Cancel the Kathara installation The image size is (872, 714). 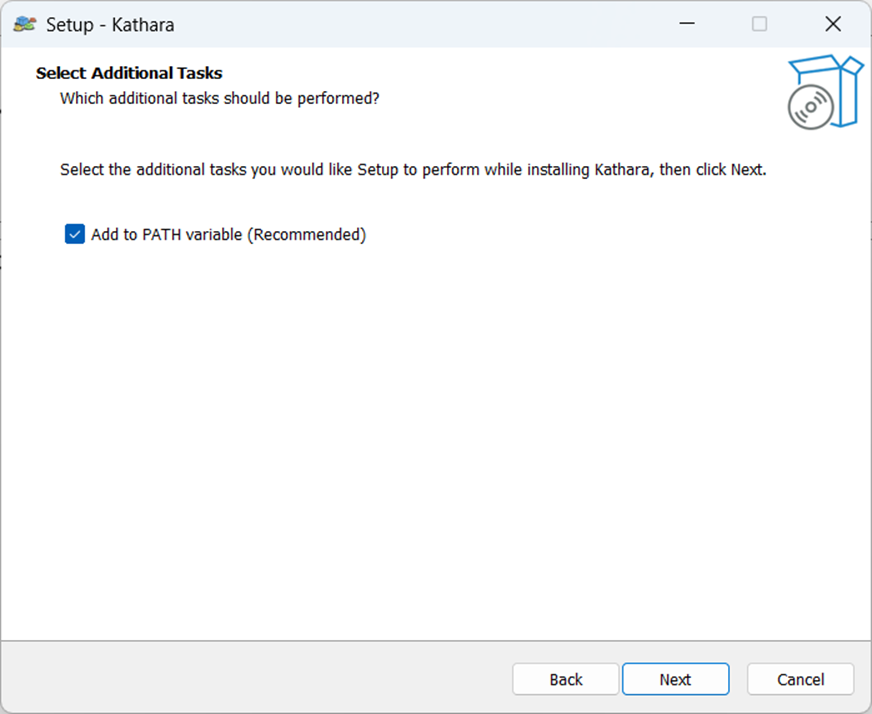tap(800, 679)
